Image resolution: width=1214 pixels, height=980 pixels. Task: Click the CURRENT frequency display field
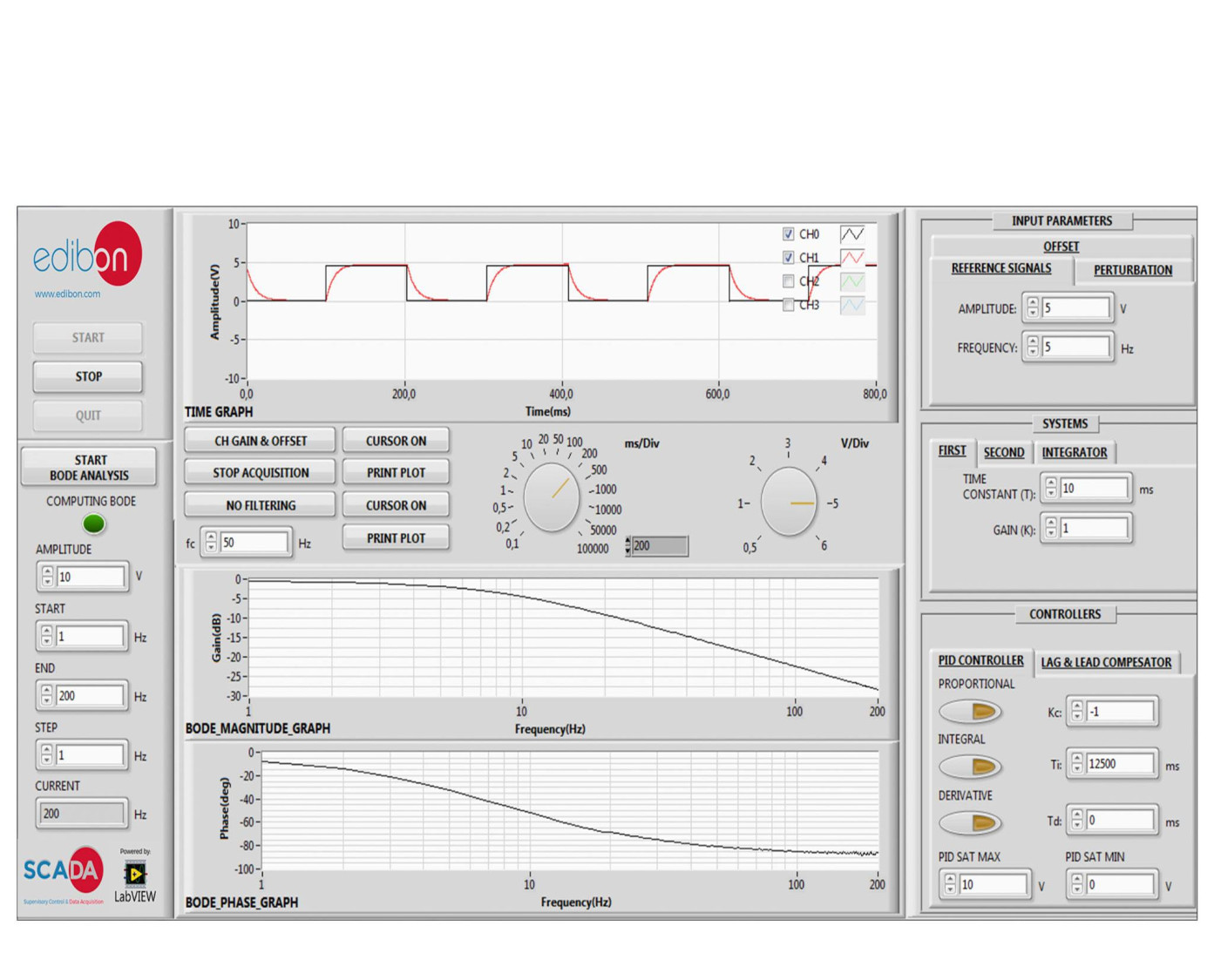point(82,813)
